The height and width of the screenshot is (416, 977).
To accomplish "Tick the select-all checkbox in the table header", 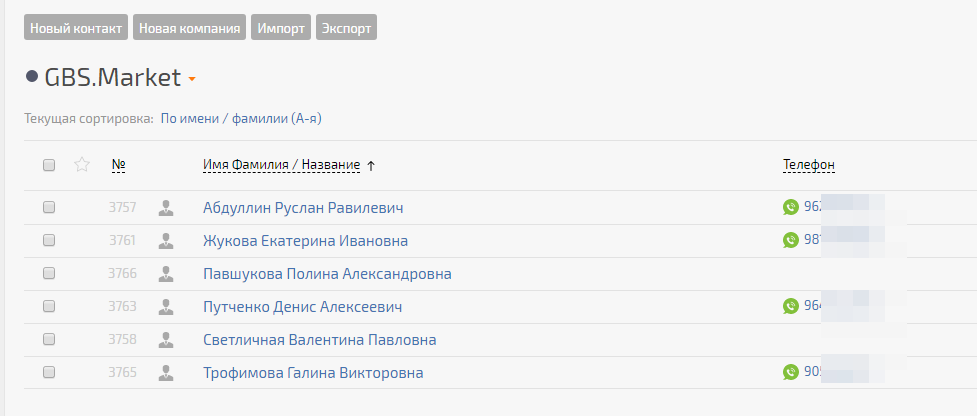I will pyautogui.click(x=49, y=166).
